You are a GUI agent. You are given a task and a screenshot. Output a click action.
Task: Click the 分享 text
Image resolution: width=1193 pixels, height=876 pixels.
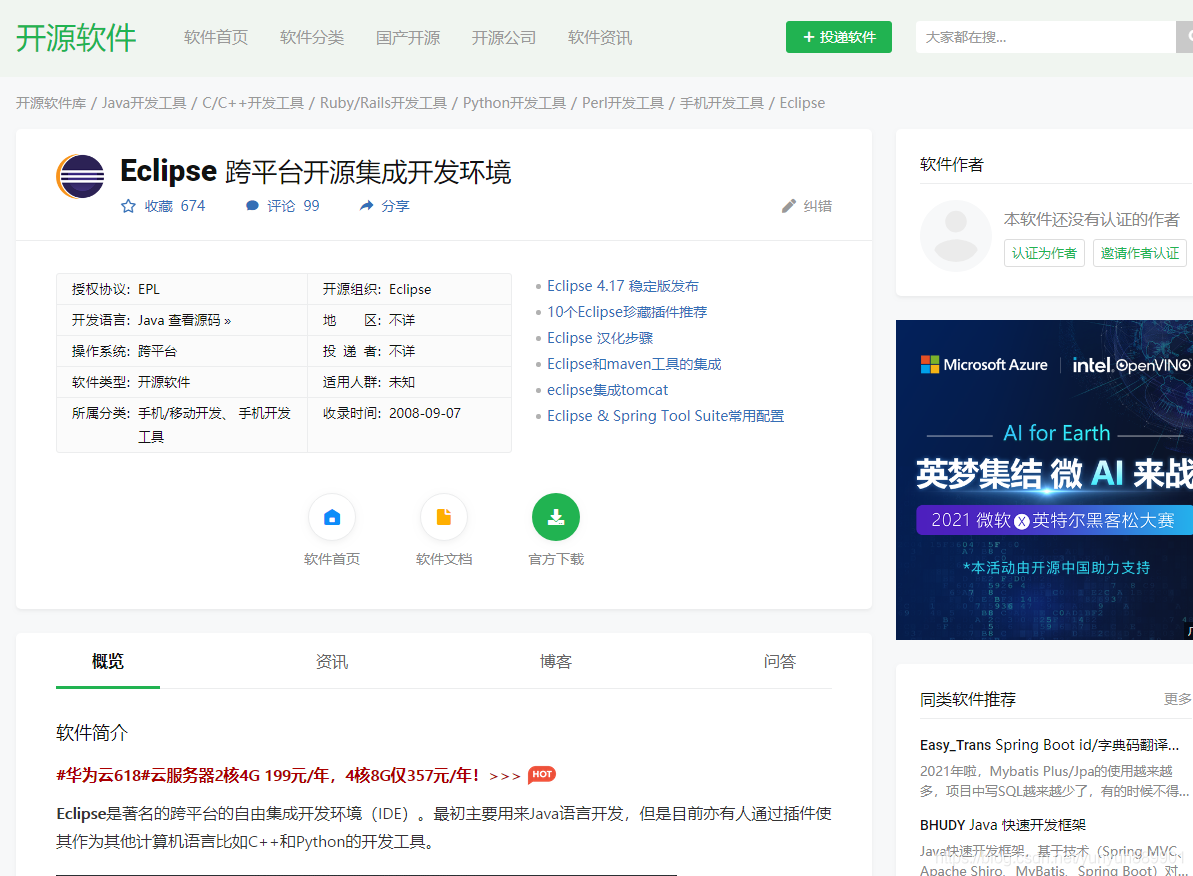tap(395, 206)
